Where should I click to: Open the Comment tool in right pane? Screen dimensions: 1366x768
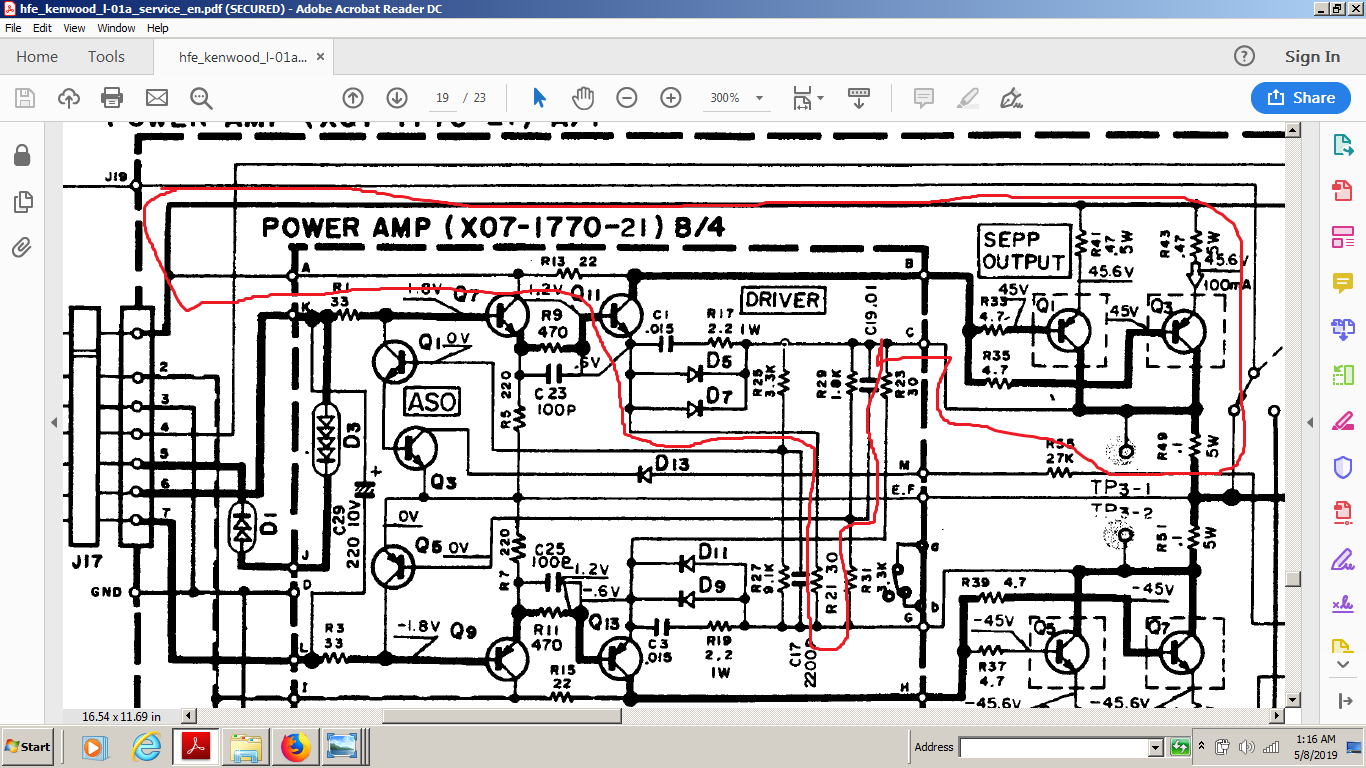[1342, 284]
